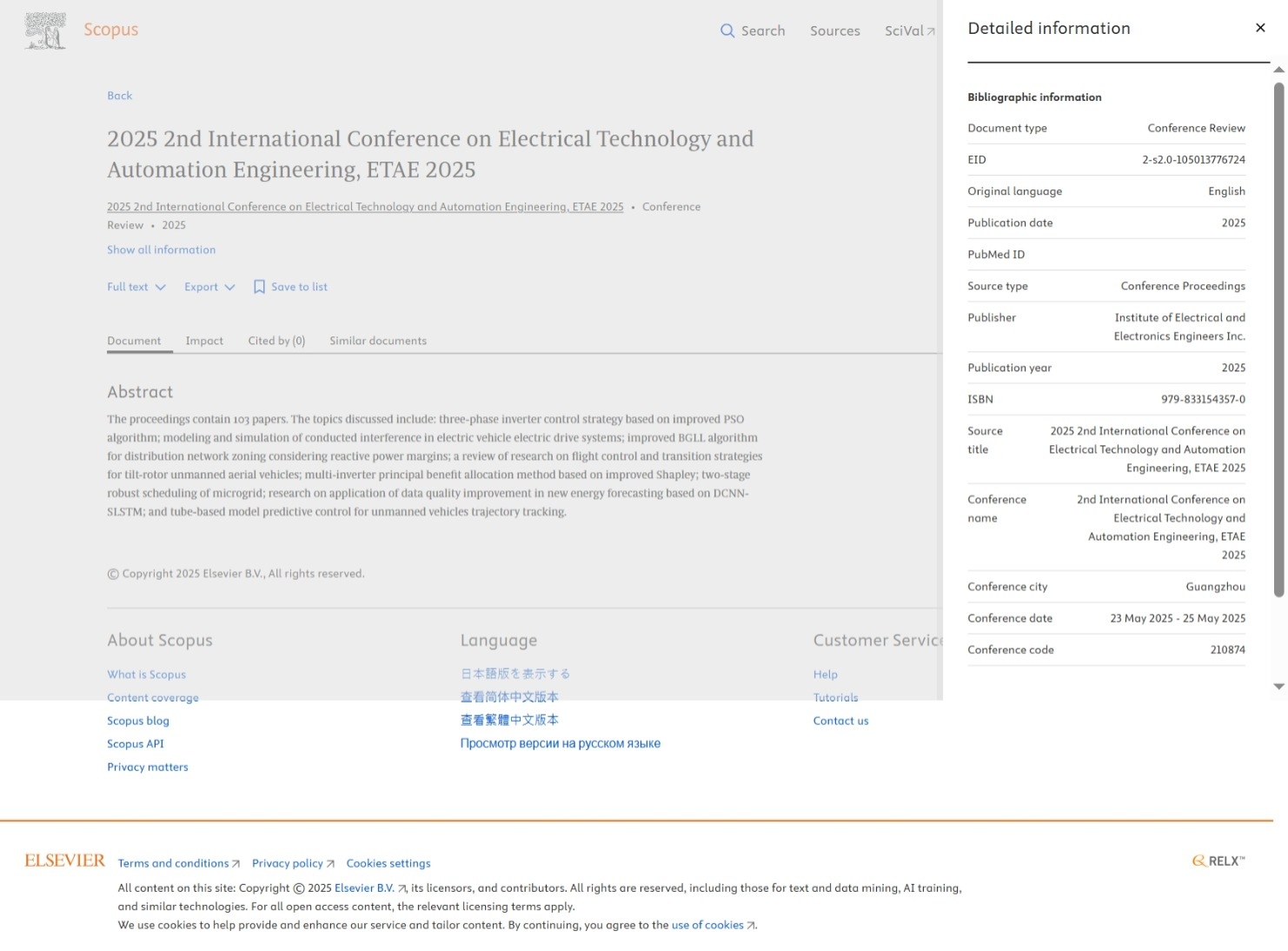Switch to Traditional Chinese version
1288x951 pixels.
pyautogui.click(x=509, y=720)
